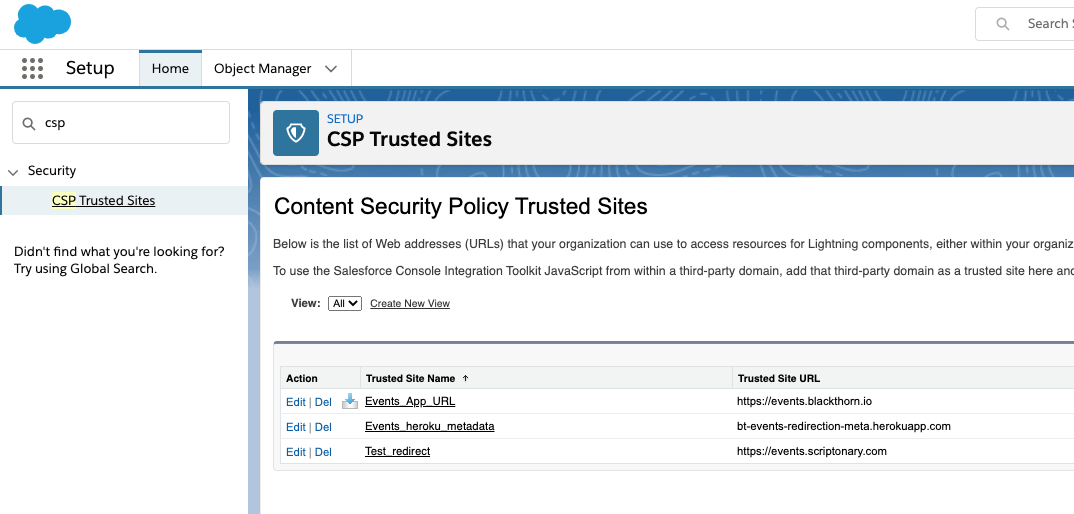Image resolution: width=1074 pixels, height=514 pixels.
Task: Edit the Events_heroku_metadata entry
Action: click(x=296, y=427)
